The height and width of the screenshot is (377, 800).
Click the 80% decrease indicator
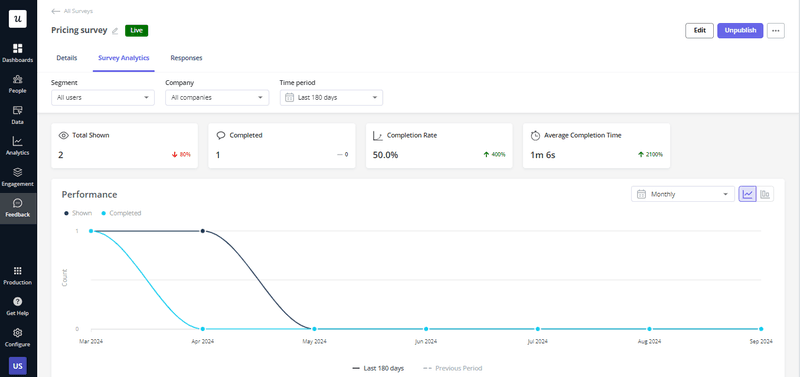tap(181, 155)
